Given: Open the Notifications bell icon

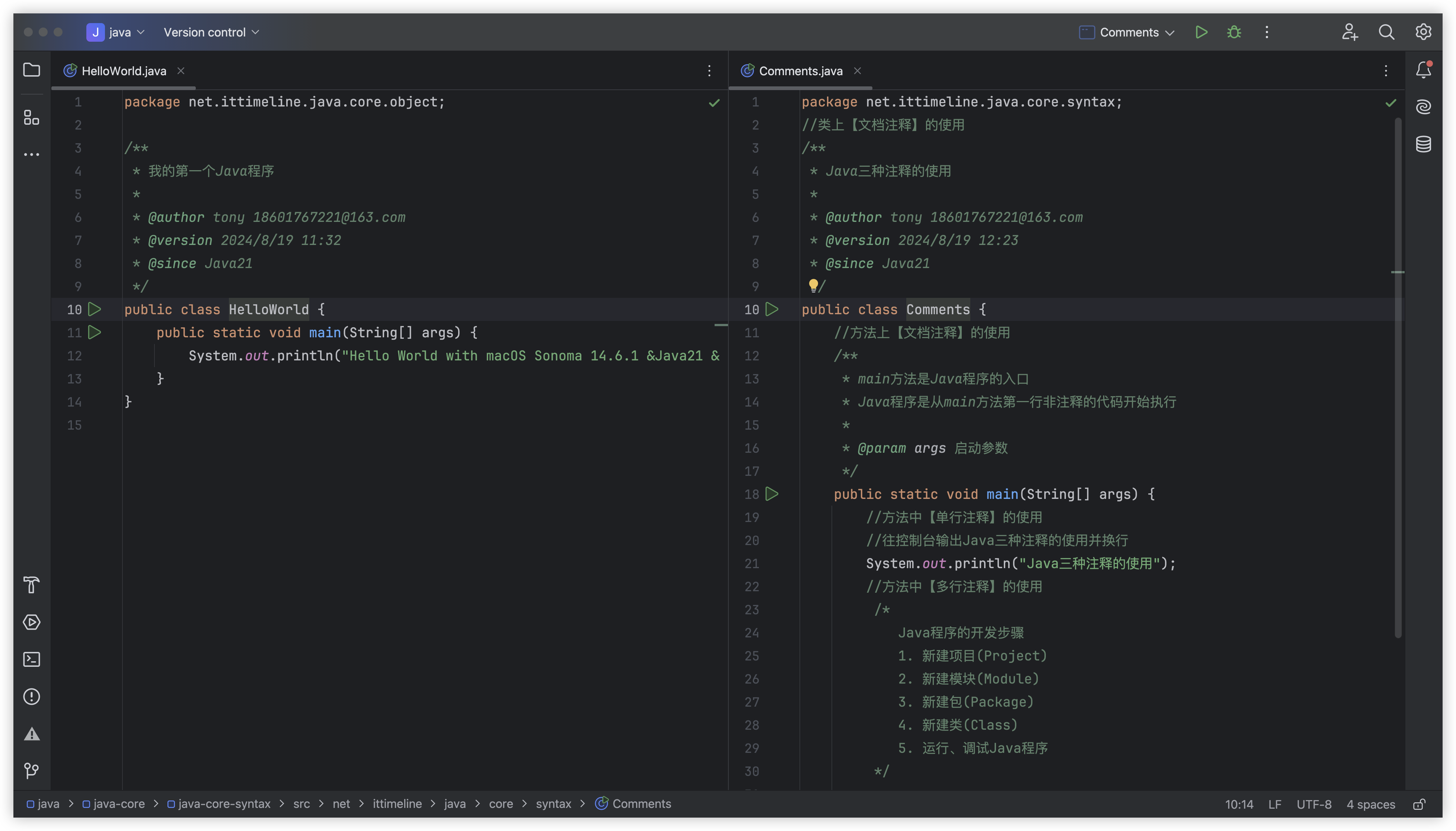Looking at the screenshot, I should tap(1423, 70).
